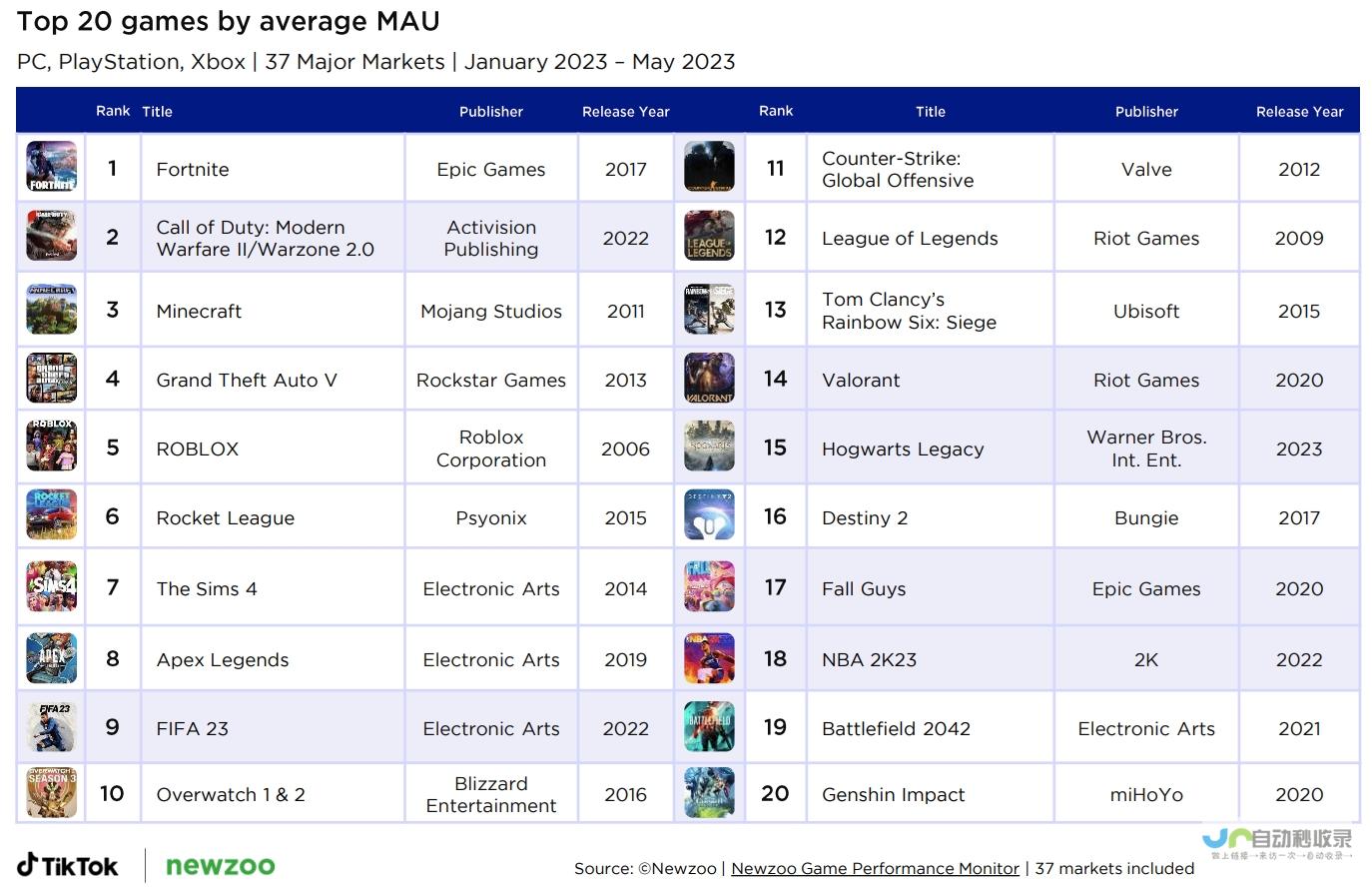Click the Destiny 2 cover thumbnail

[x=709, y=515]
